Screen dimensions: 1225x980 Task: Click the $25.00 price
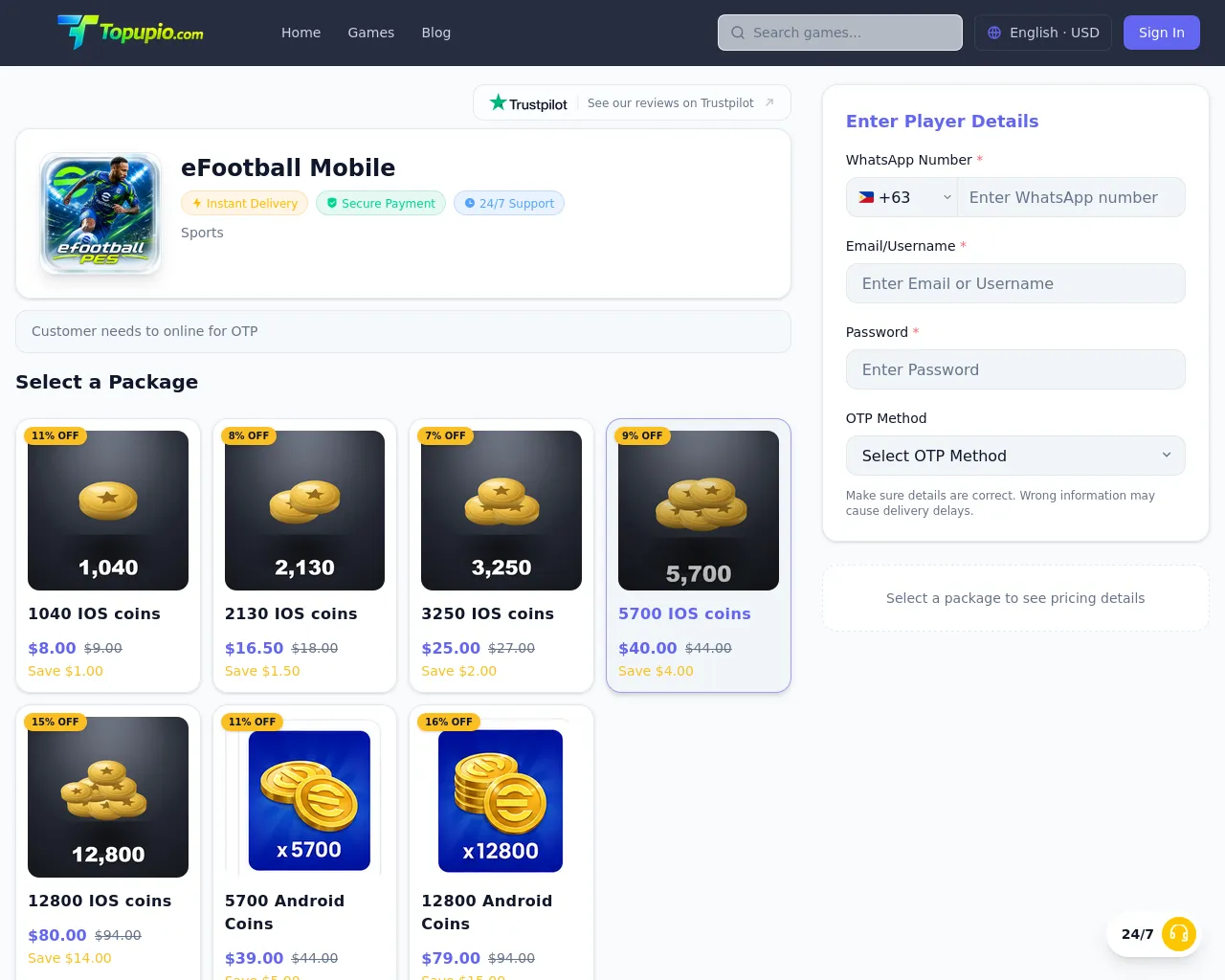pos(451,648)
